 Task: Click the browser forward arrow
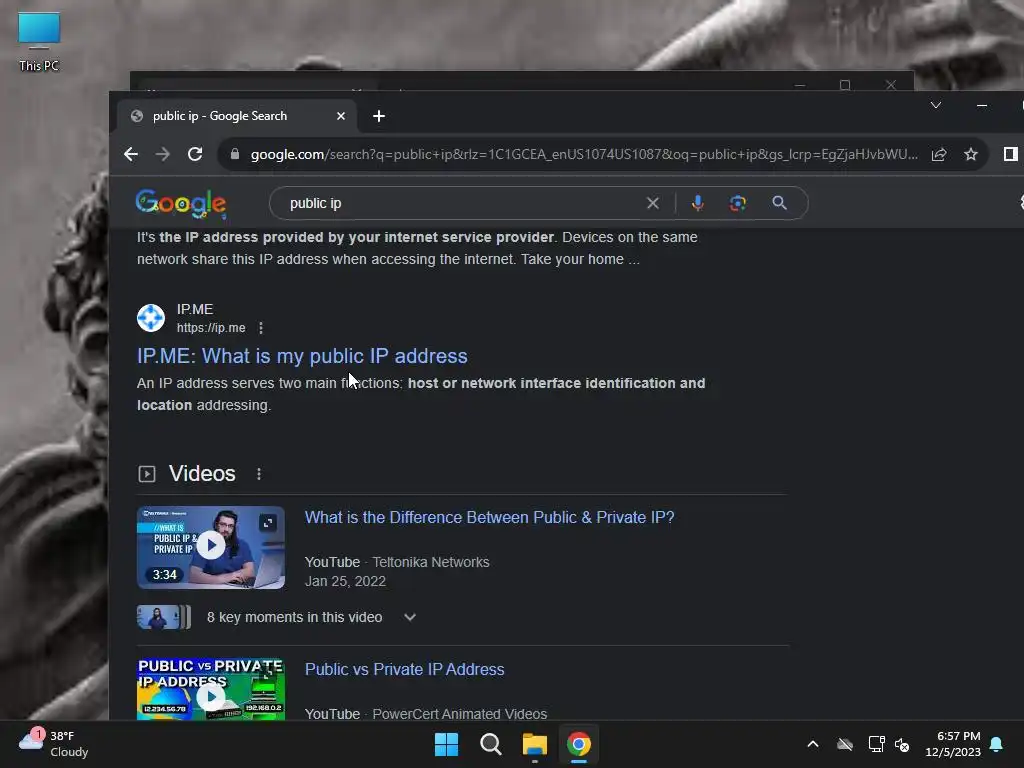pos(163,154)
